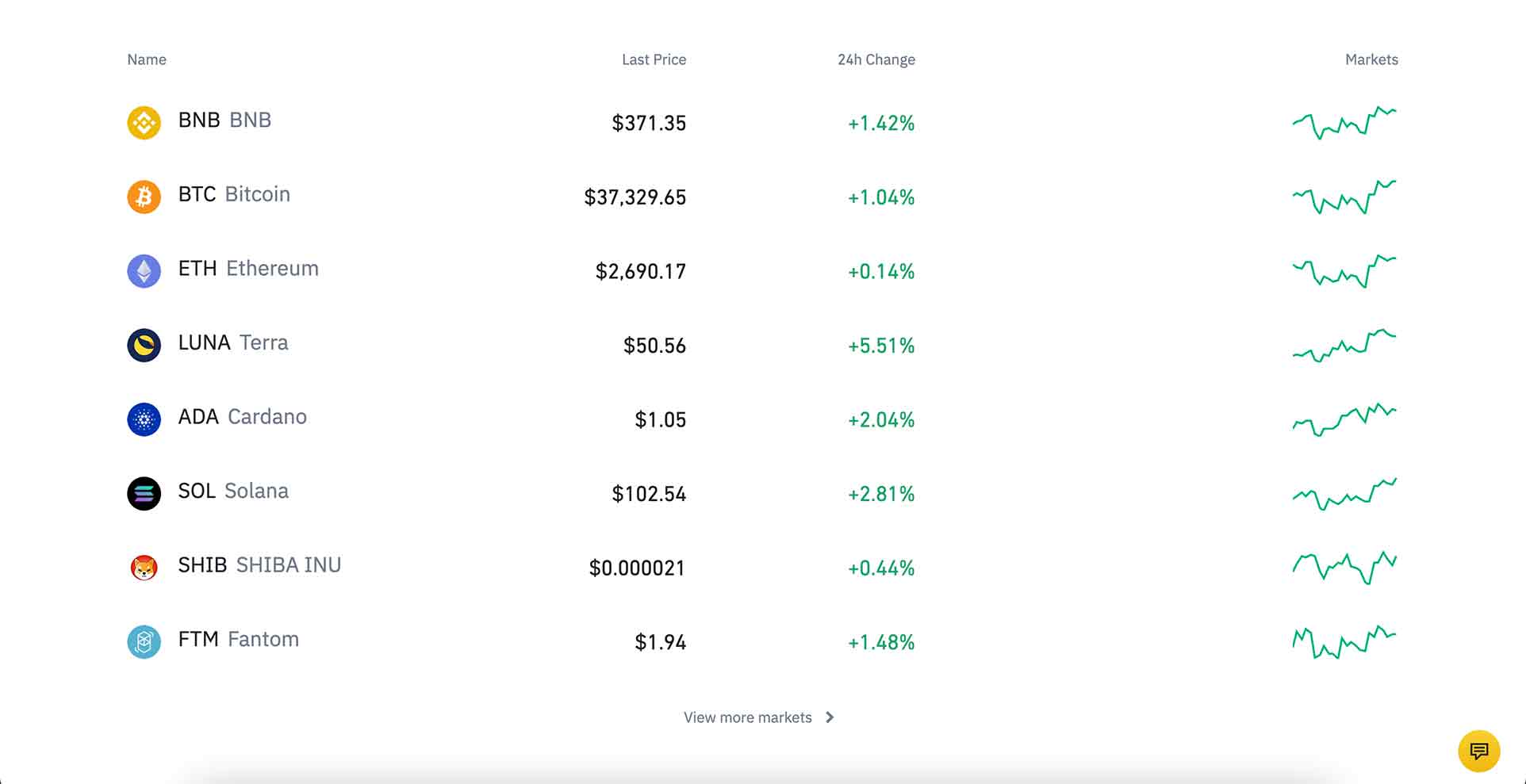Click the BNB coin logo icon
The width and height of the screenshot is (1526, 784).
[144, 123]
